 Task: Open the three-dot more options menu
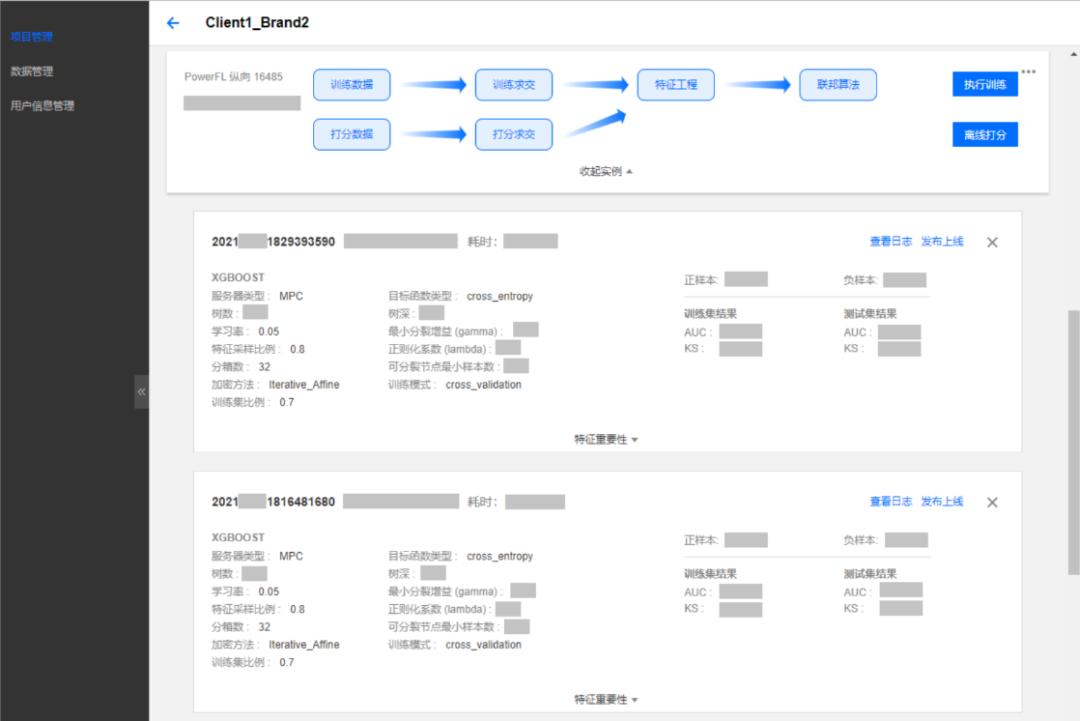[1028, 72]
